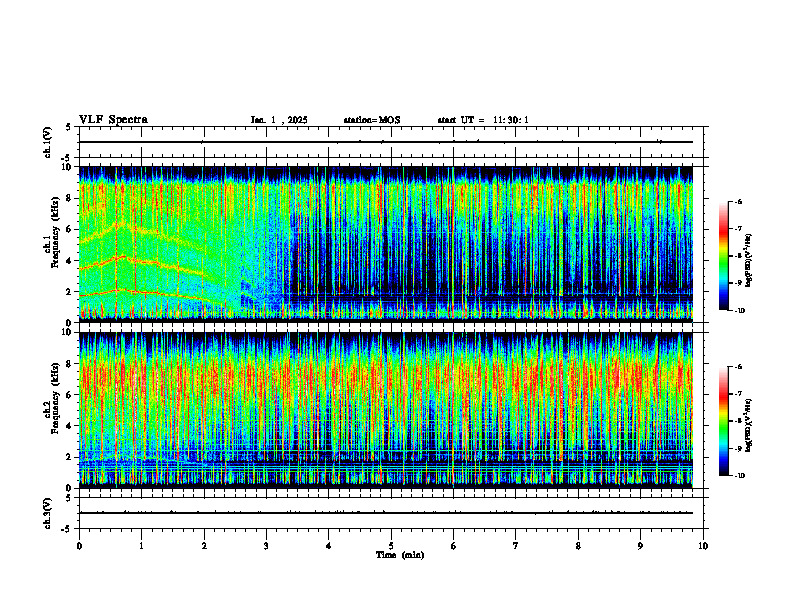Click the "ch.3(V)" axis label
The height and width of the screenshot is (612, 792).
47,513
